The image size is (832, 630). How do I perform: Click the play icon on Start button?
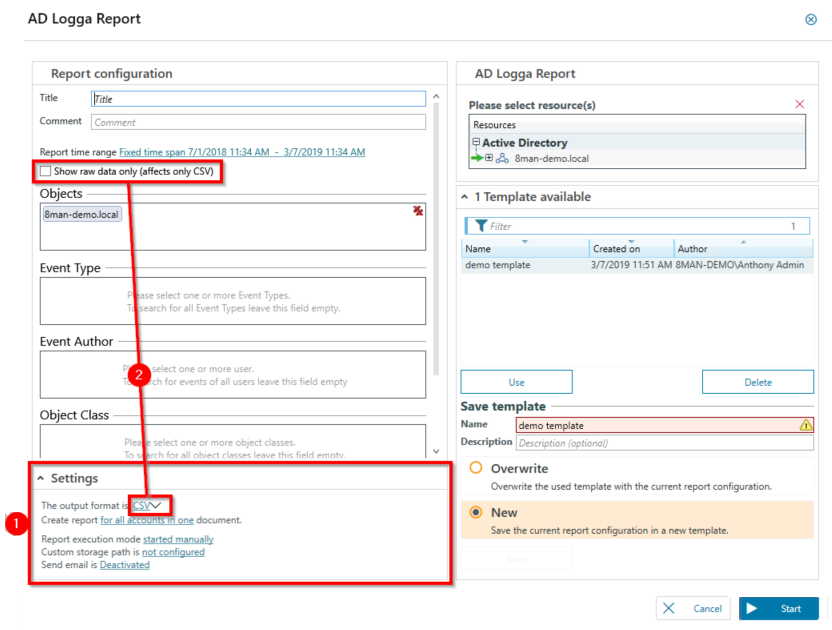point(753,608)
